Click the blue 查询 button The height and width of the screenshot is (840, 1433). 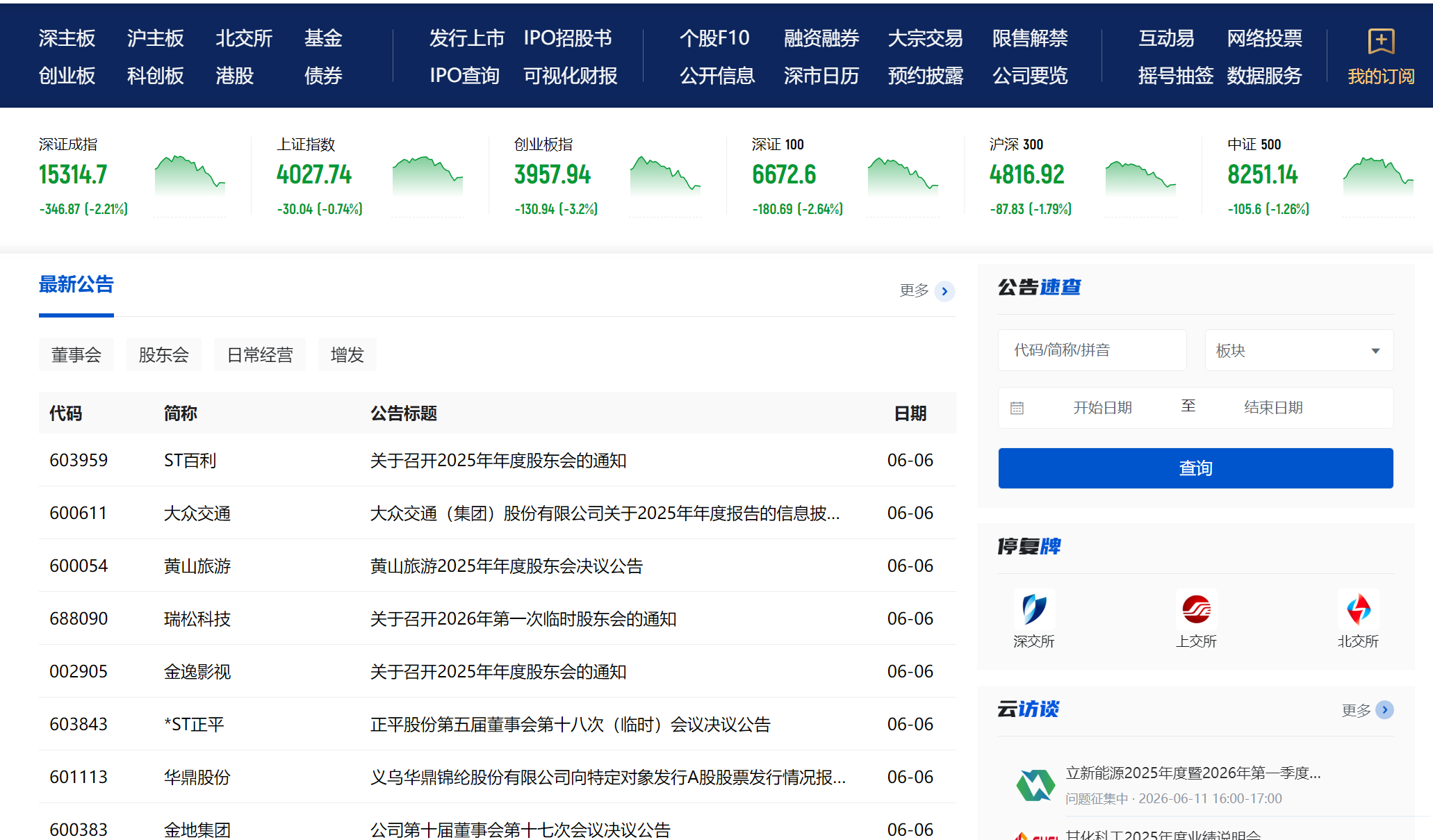point(1195,468)
